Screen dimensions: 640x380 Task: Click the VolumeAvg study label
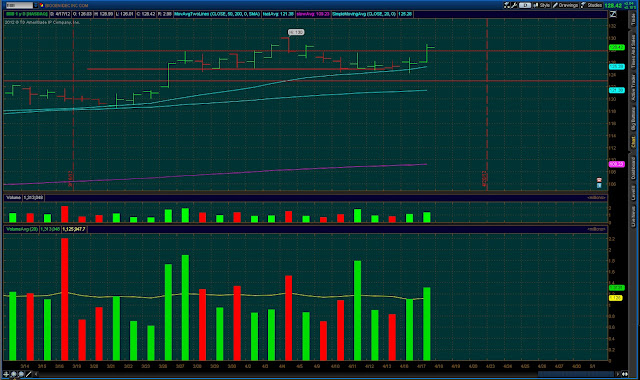click(22, 229)
